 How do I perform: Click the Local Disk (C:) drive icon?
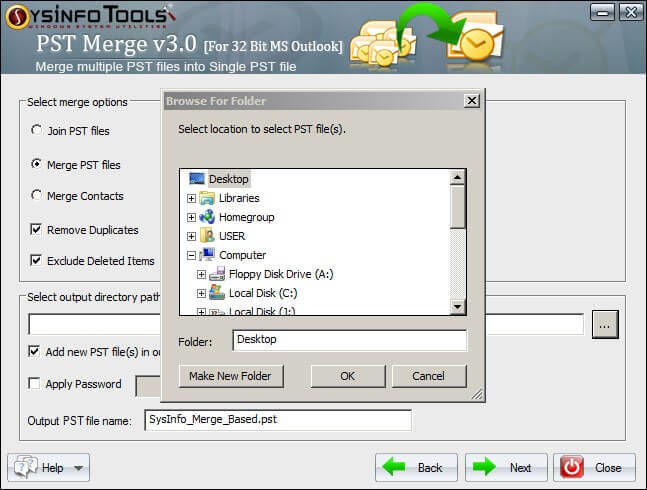(217, 292)
